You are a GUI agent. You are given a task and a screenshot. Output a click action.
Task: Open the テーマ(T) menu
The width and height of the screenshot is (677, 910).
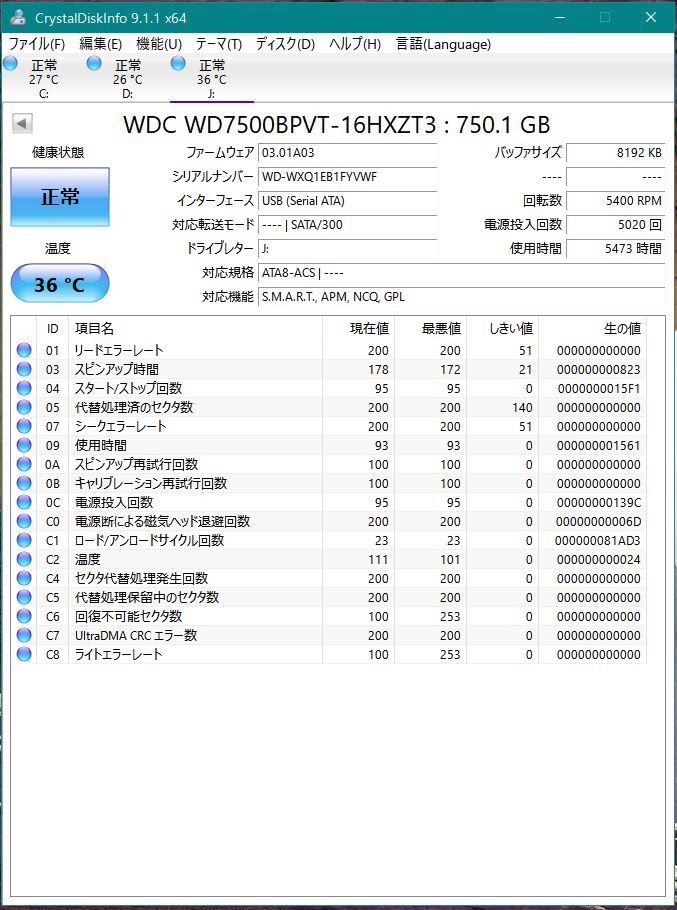click(x=218, y=44)
